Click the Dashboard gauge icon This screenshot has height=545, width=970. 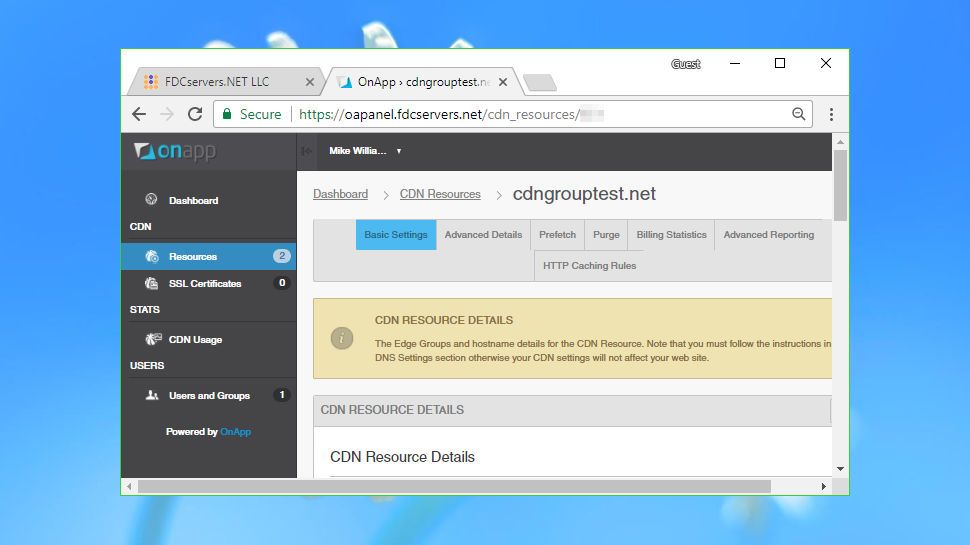click(151, 199)
